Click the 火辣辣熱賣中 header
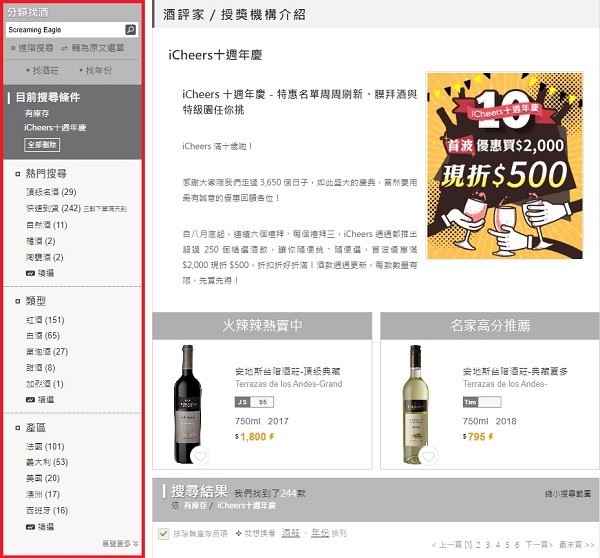This screenshot has width=600, height=558. click(x=262, y=326)
